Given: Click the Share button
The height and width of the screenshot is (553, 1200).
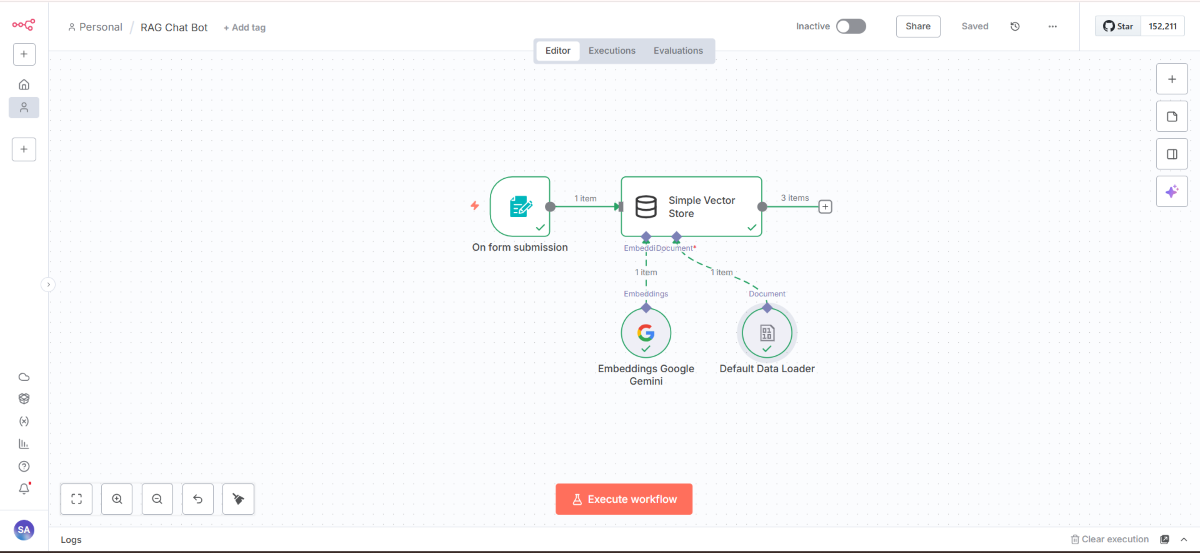Looking at the screenshot, I should pos(917,26).
